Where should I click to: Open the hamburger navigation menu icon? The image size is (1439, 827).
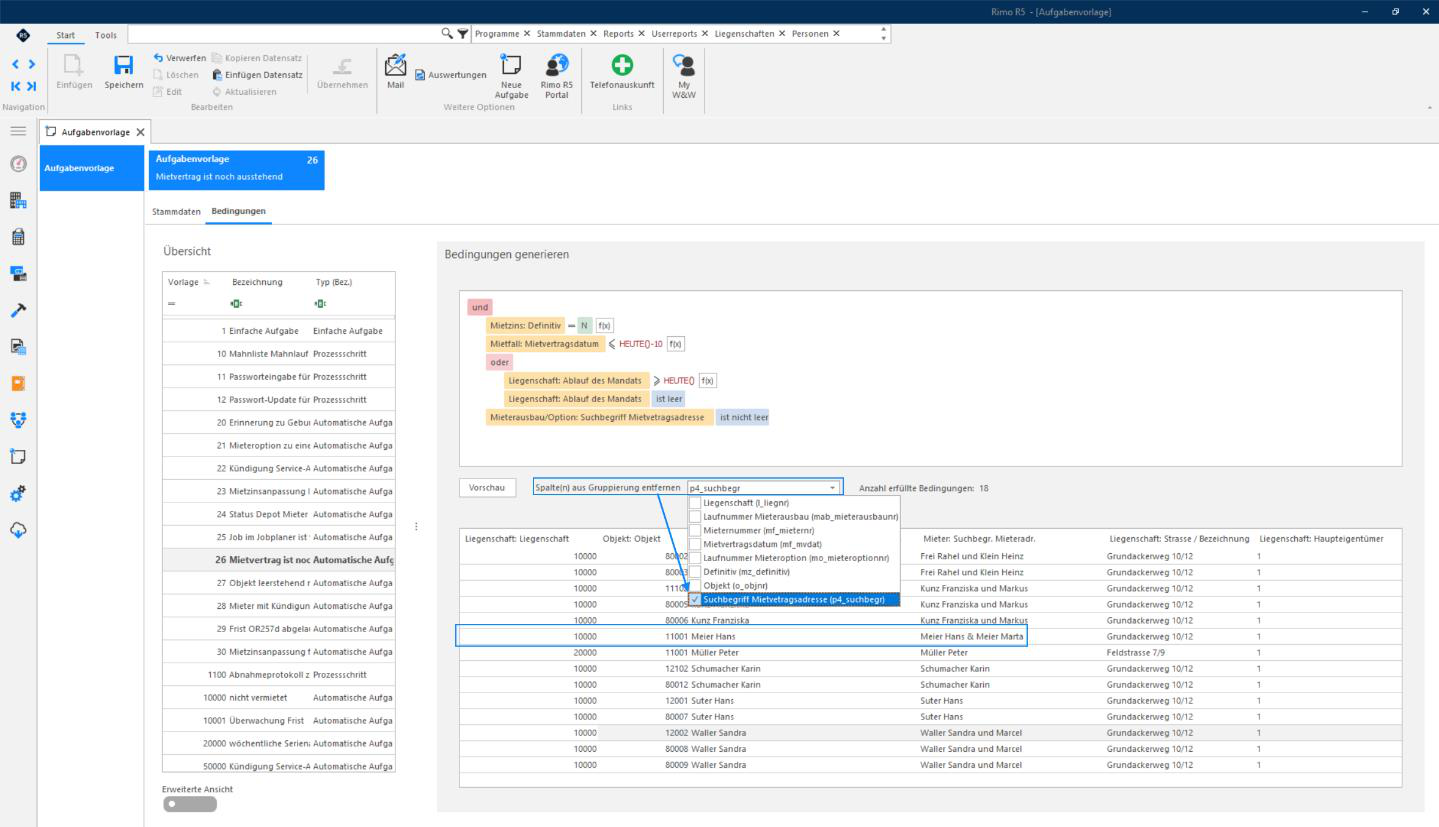[x=18, y=131]
